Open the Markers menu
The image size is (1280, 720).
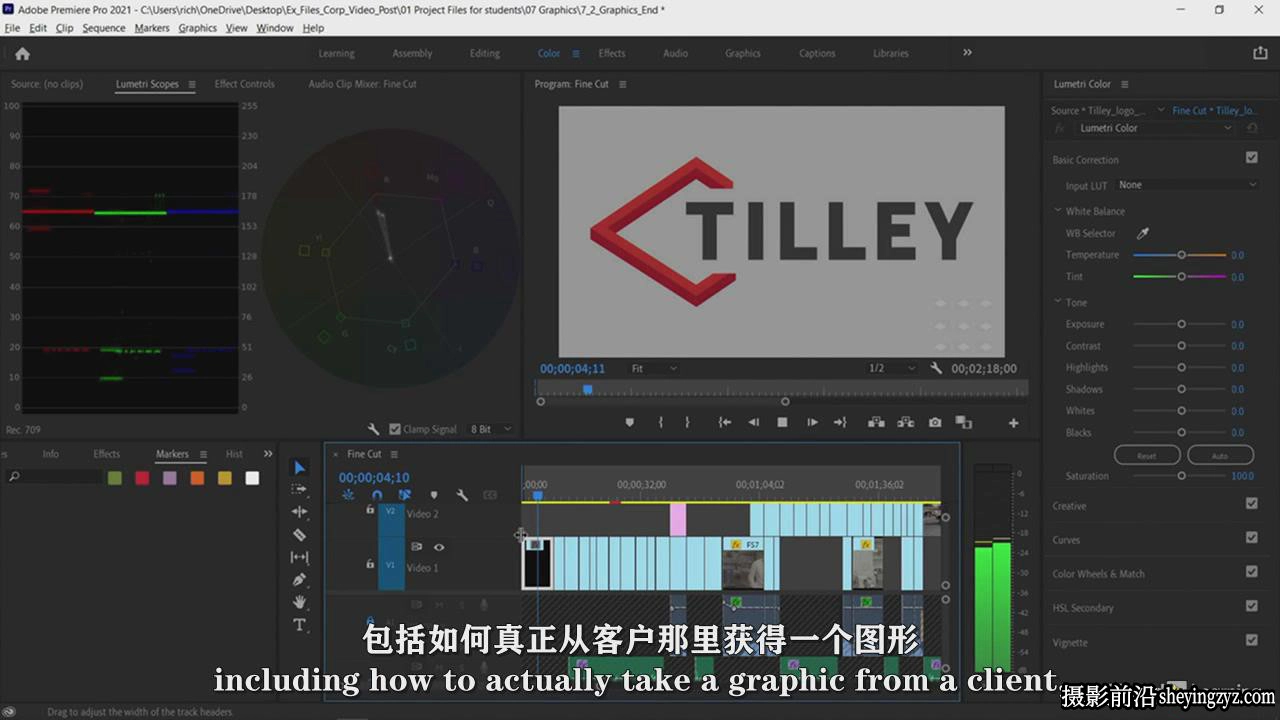click(x=152, y=28)
